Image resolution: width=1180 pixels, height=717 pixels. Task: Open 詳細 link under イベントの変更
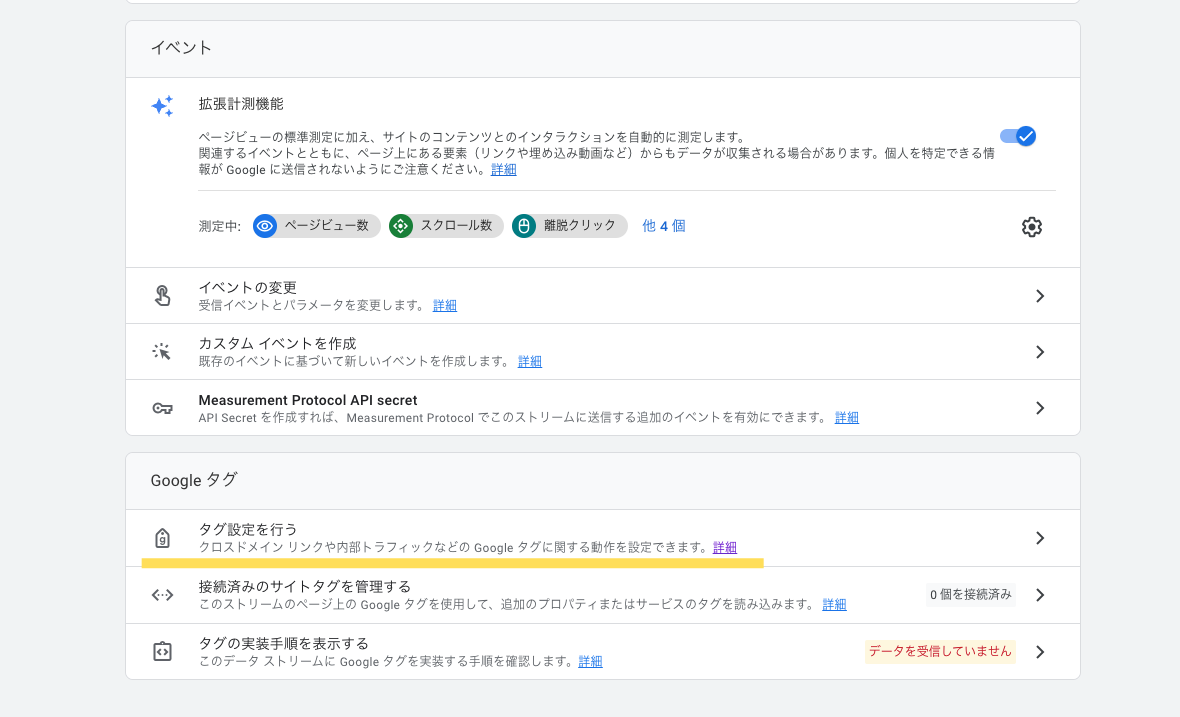(x=445, y=305)
